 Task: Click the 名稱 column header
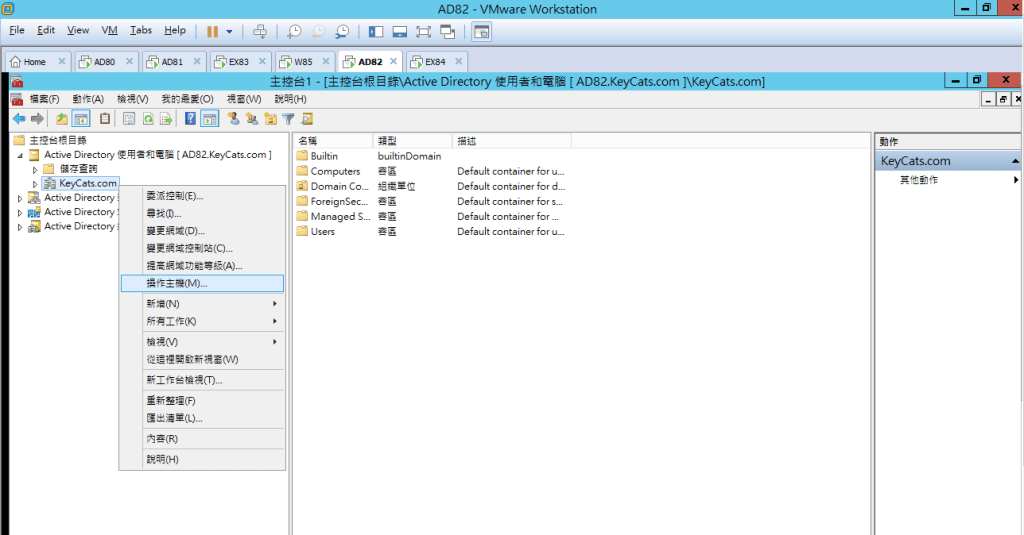pos(330,141)
